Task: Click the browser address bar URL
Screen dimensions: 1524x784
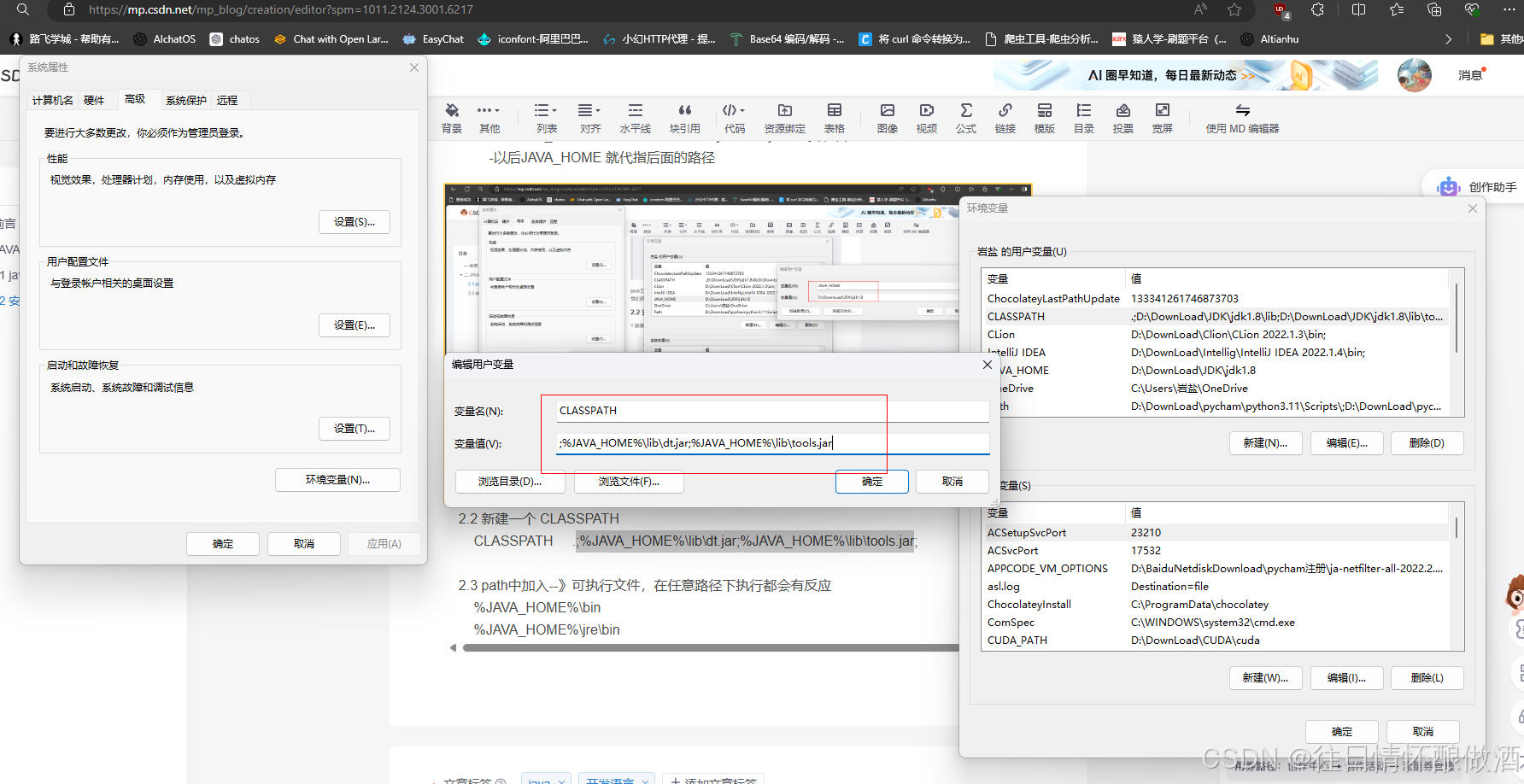Action: point(281,10)
